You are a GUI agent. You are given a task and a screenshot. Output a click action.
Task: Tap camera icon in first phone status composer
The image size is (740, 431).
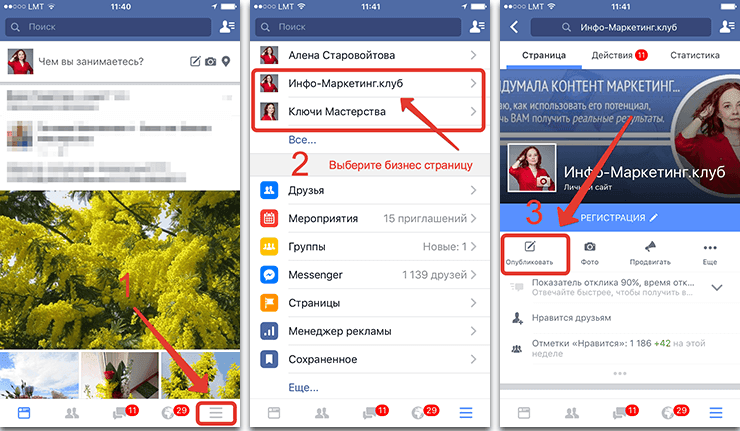(x=210, y=61)
